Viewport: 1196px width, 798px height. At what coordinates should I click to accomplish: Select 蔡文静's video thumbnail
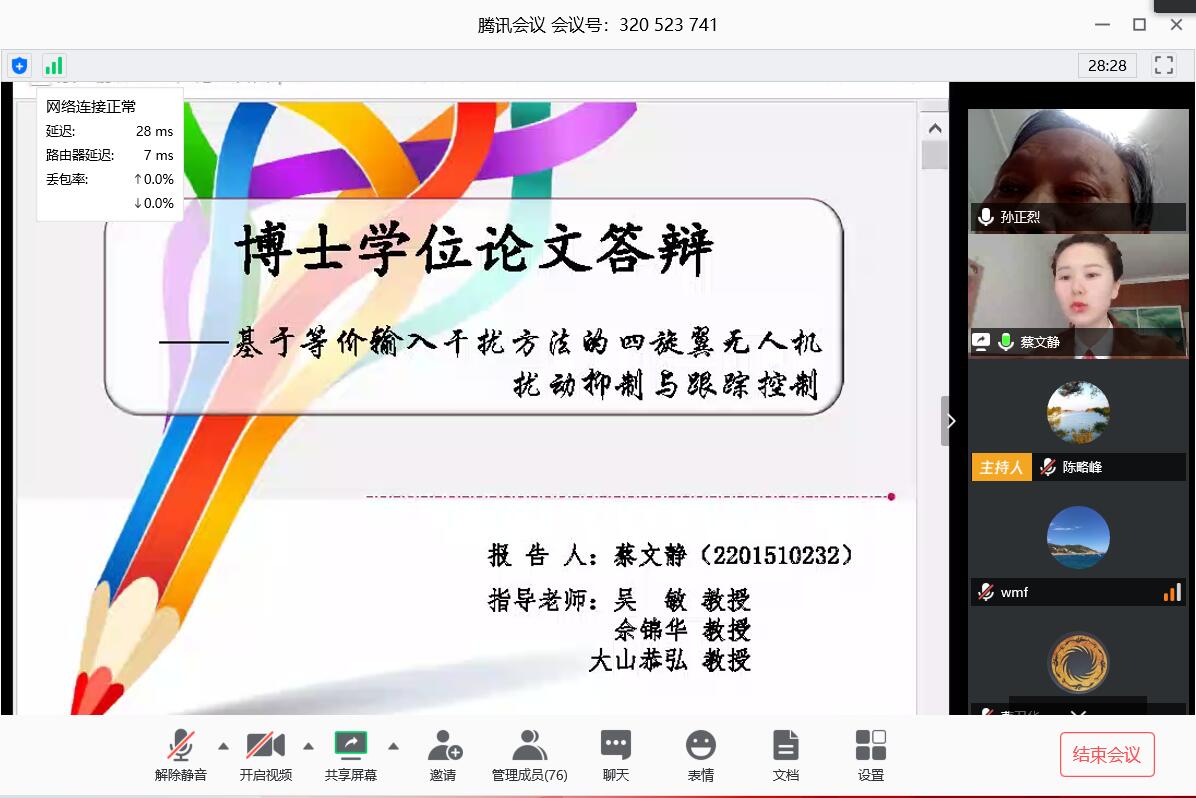pos(1077,295)
